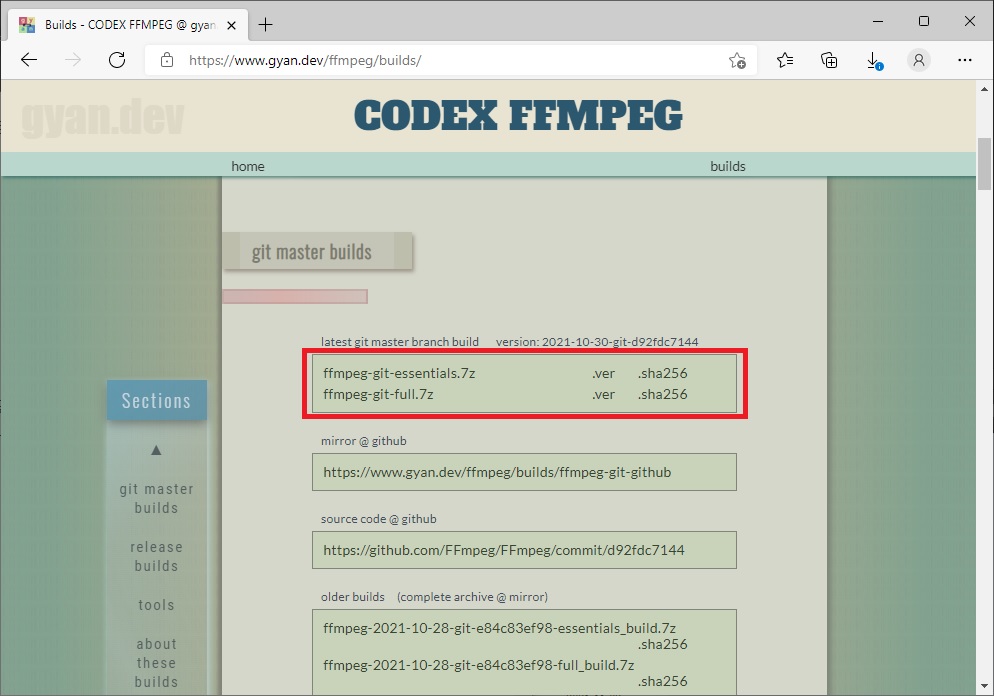Open the Favorites list icon
This screenshot has height=696, width=994.
785,60
